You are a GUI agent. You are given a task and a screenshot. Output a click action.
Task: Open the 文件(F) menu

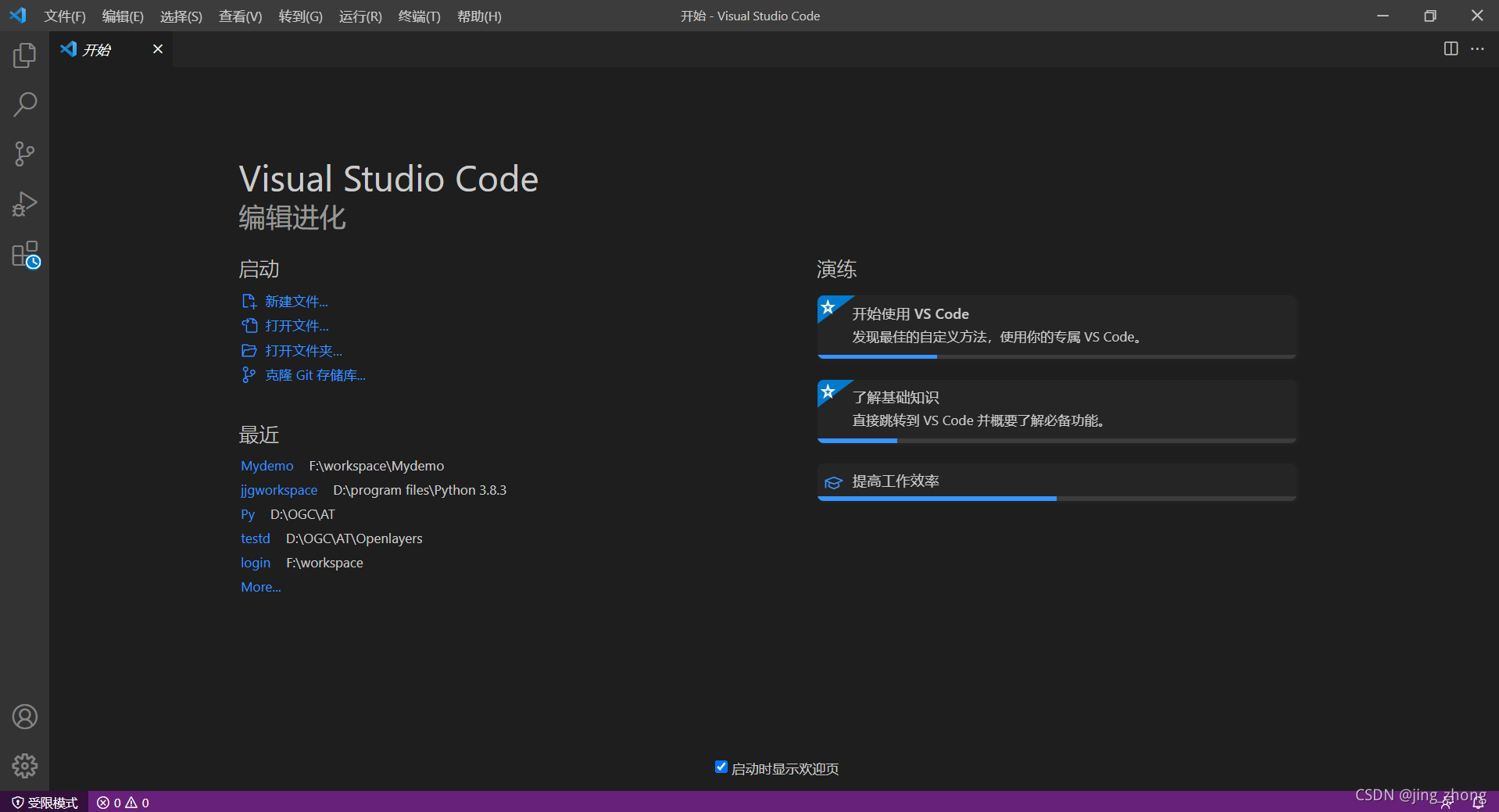click(65, 16)
